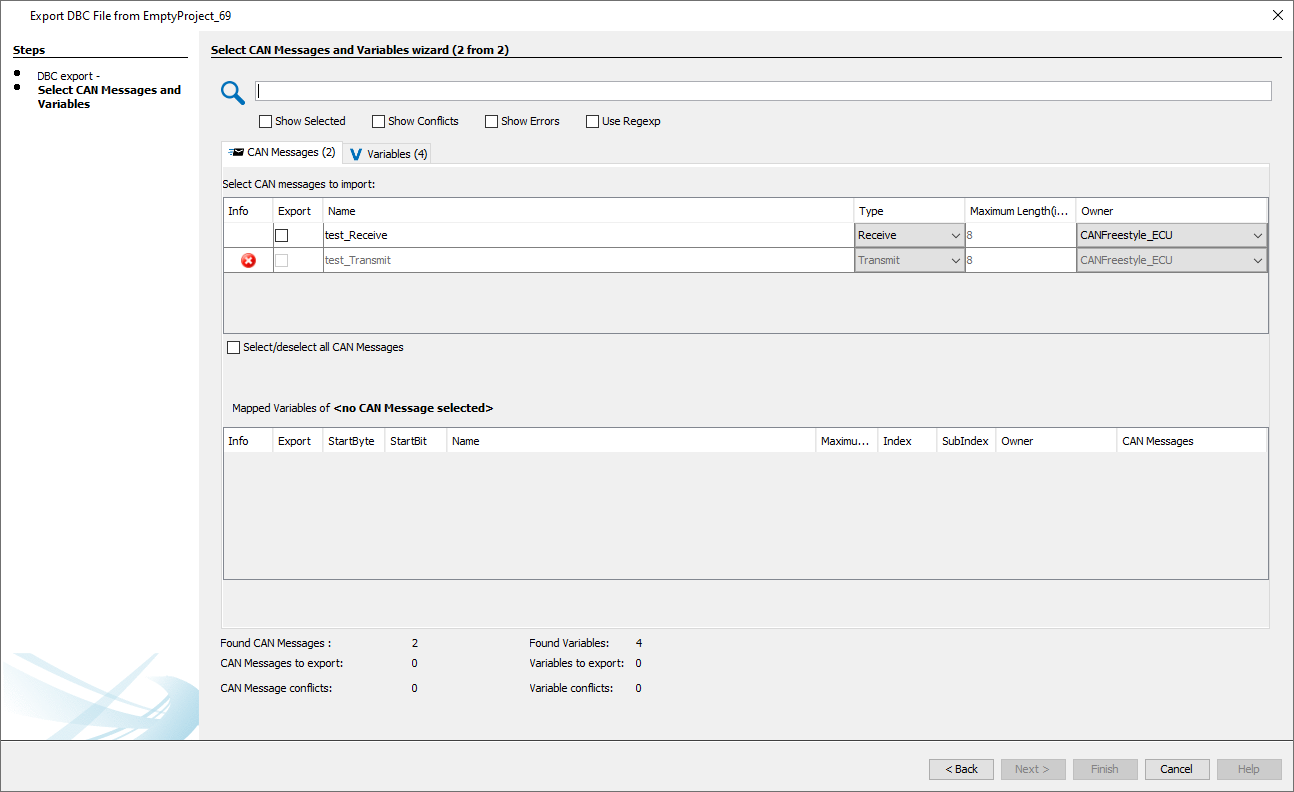Enable the Show Conflicts checkbox
The height and width of the screenshot is (792, 1294).
(x=378, y=120)
